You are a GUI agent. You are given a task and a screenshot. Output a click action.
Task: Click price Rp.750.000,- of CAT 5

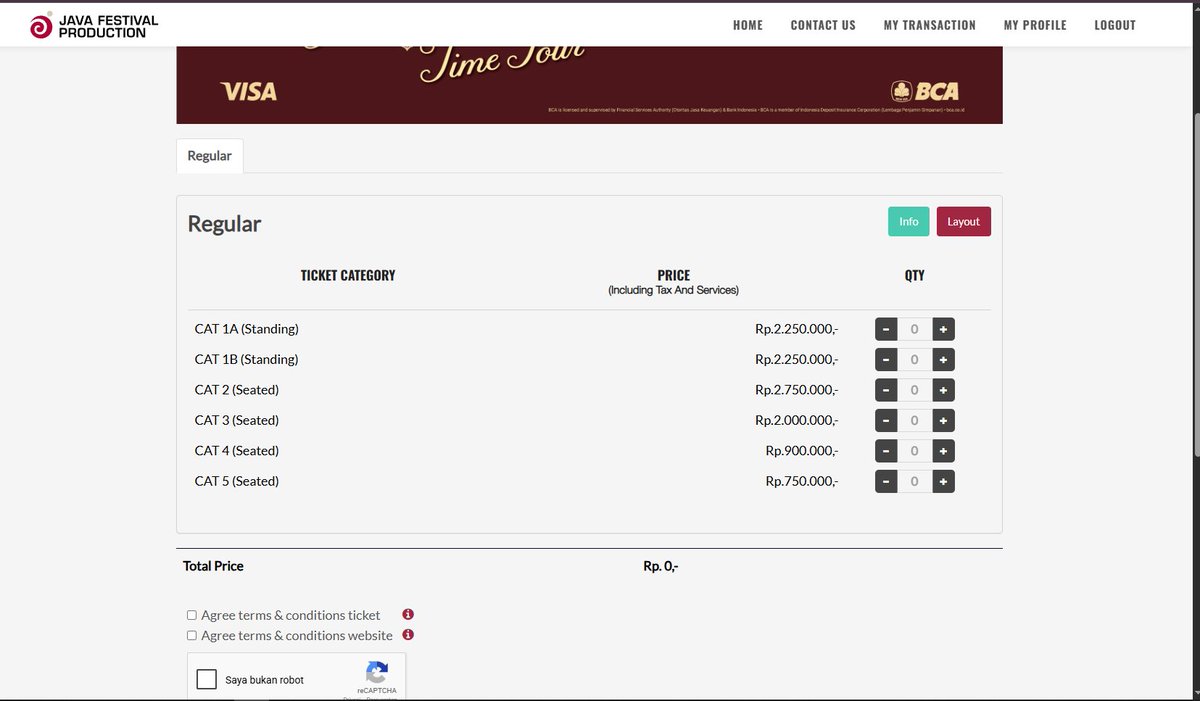click(801, 481)
